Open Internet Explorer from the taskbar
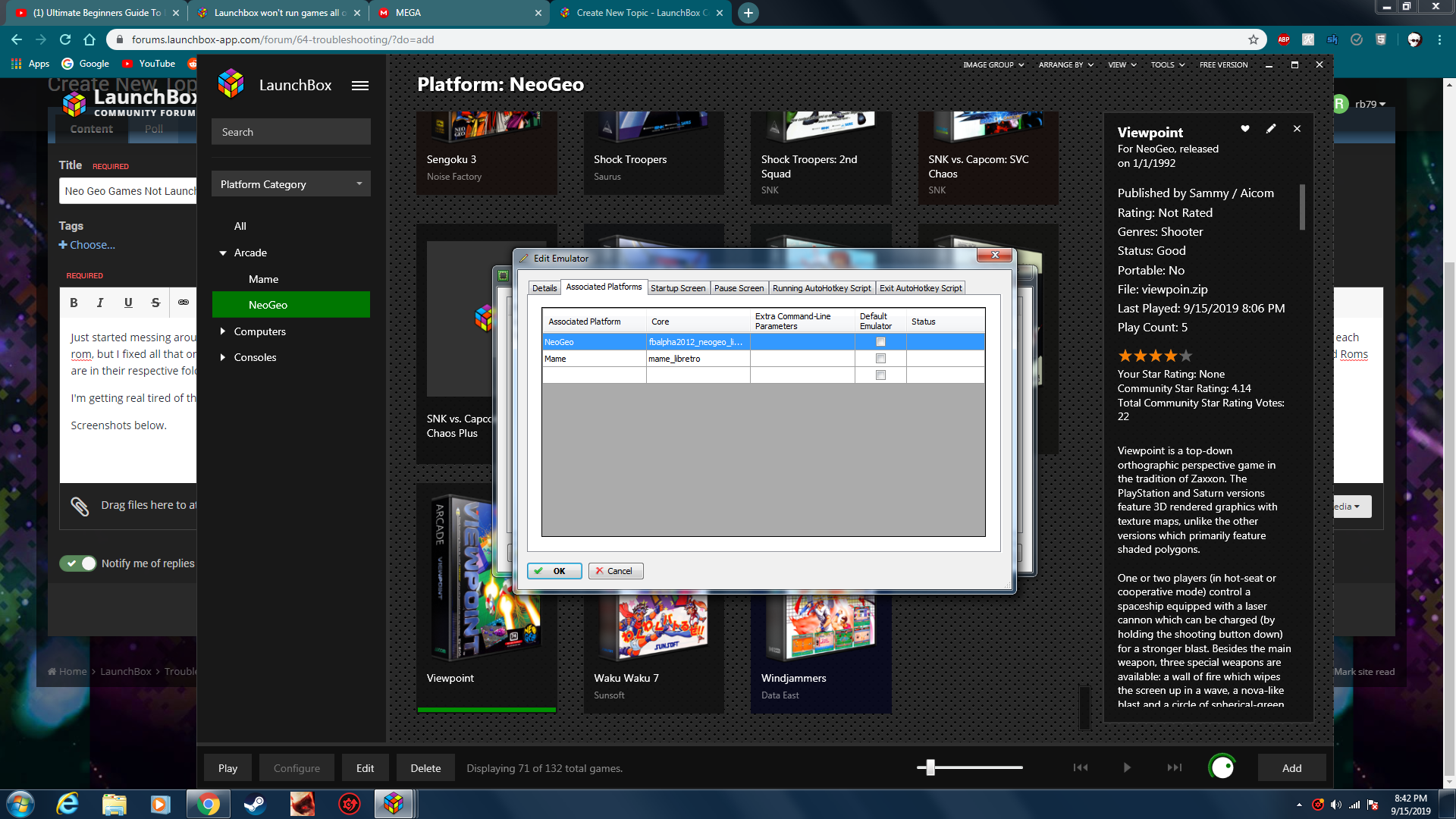The image size is (1456, 819). click(x=67, y=804)
